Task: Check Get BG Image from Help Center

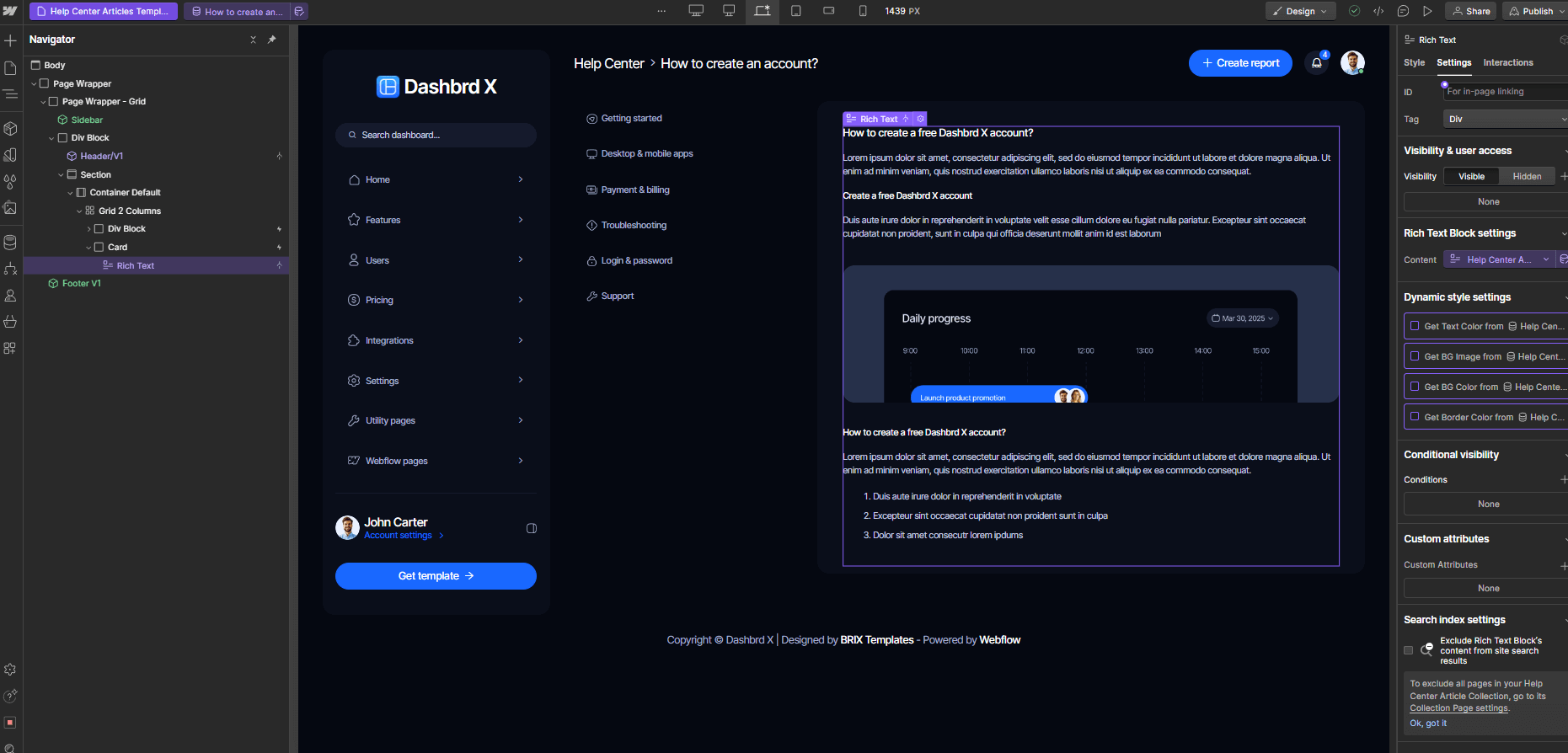Action: point(1415,356)
